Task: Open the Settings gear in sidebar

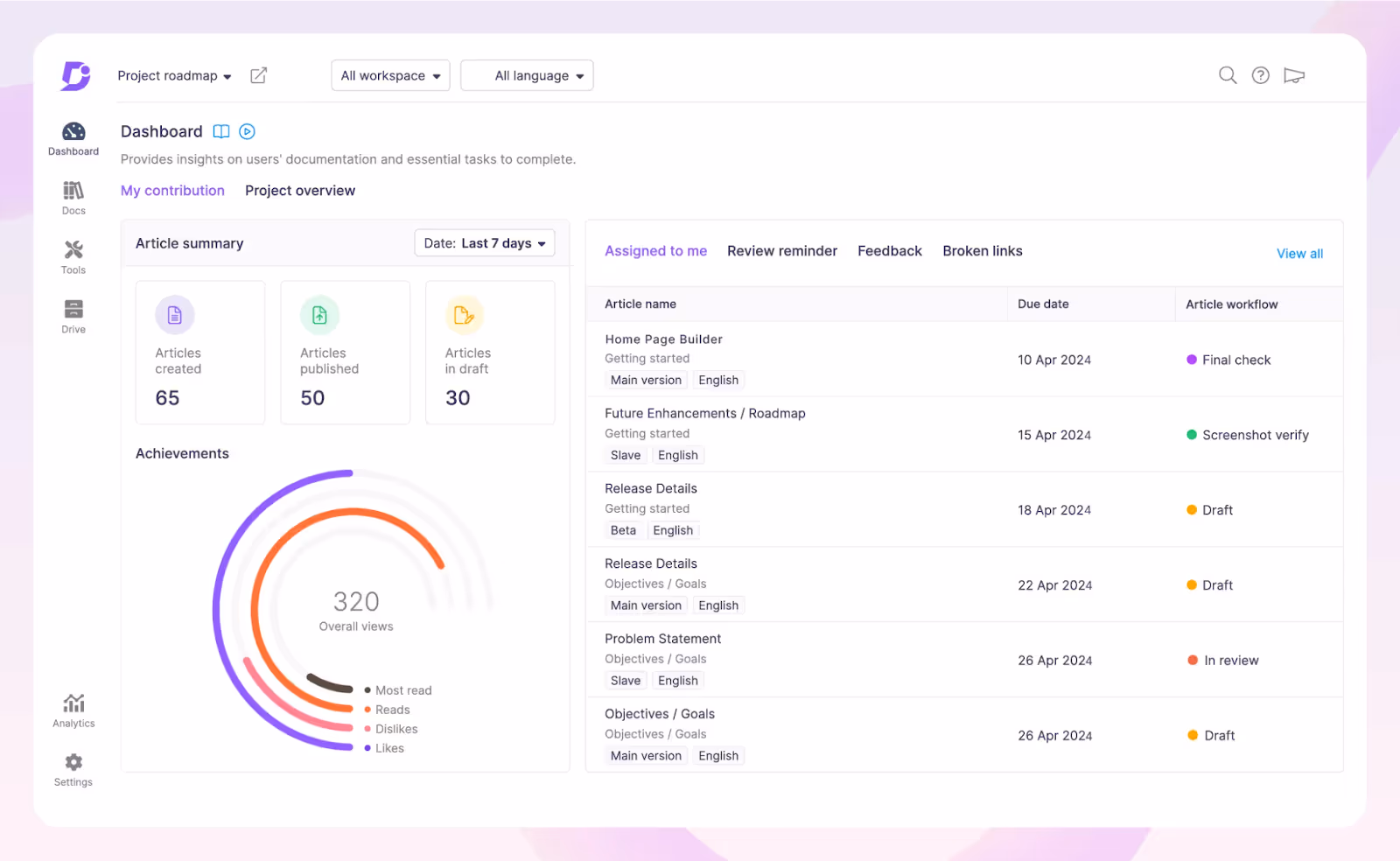Action: 73,770
